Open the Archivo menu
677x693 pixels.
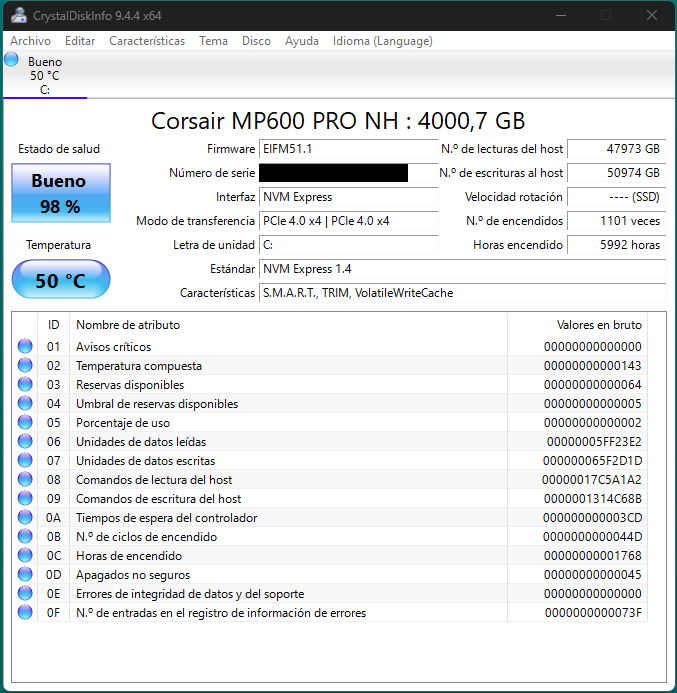(x=30, y=41)
